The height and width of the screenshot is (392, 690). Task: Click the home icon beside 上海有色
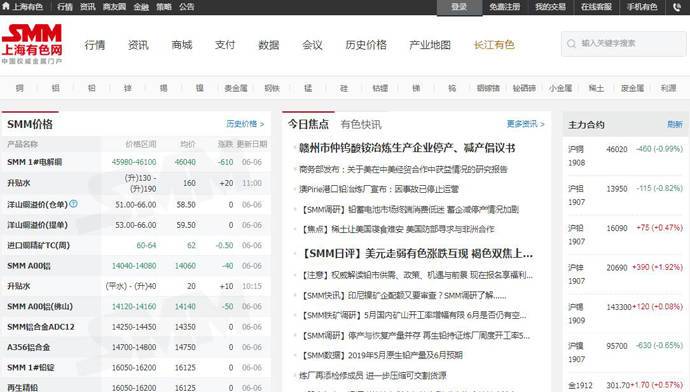tap(6, 6)
